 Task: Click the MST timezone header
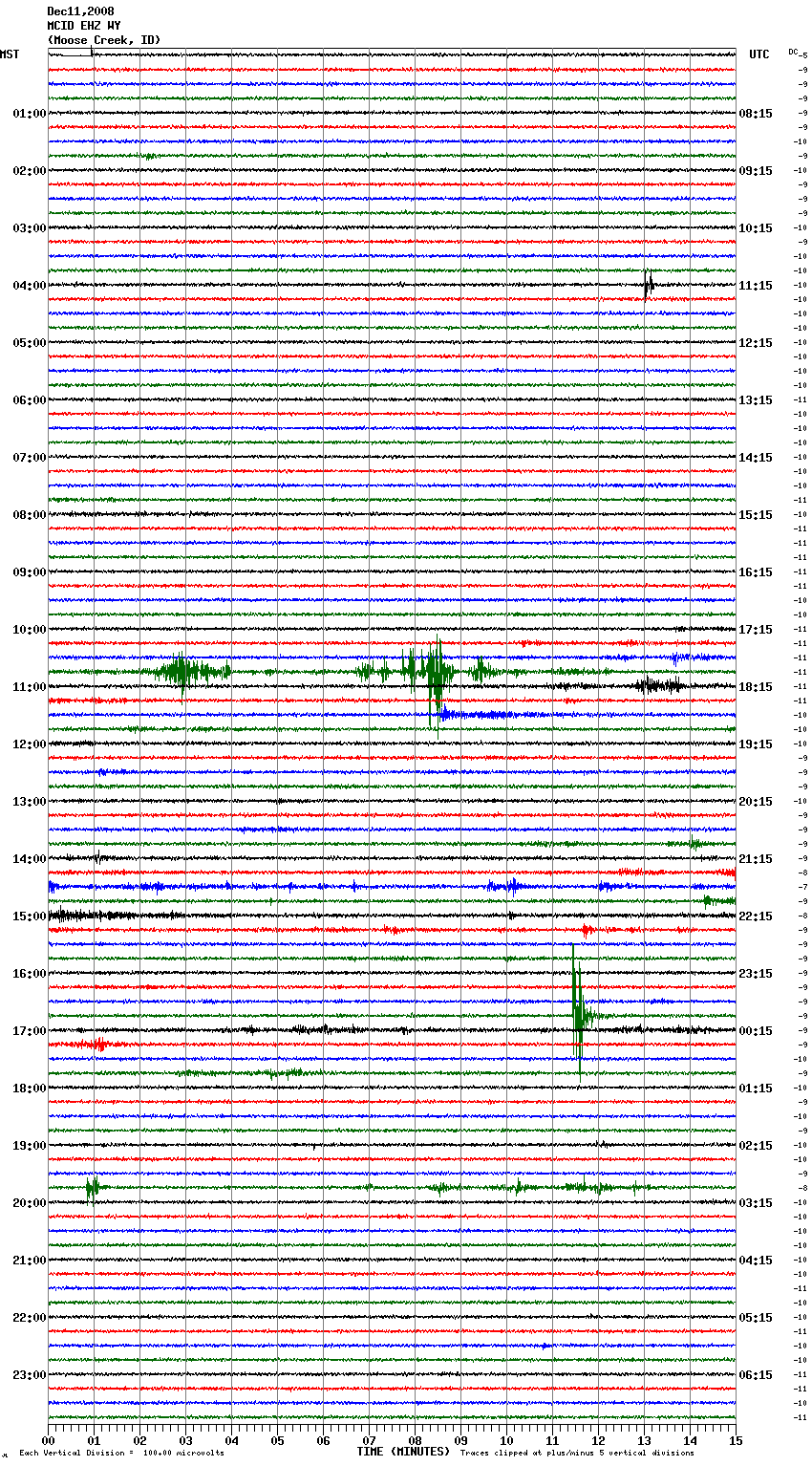click(10, 54)
